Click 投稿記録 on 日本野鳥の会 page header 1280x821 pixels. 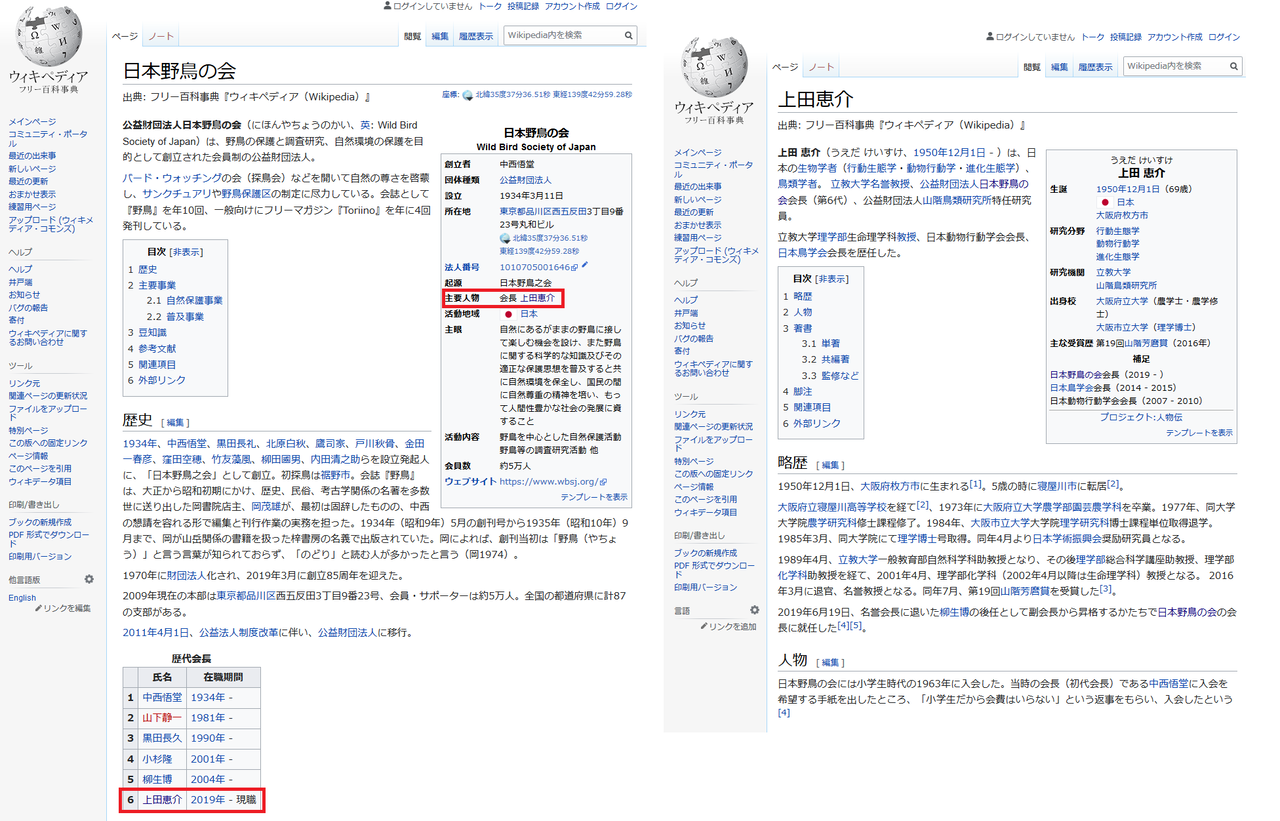524,6
